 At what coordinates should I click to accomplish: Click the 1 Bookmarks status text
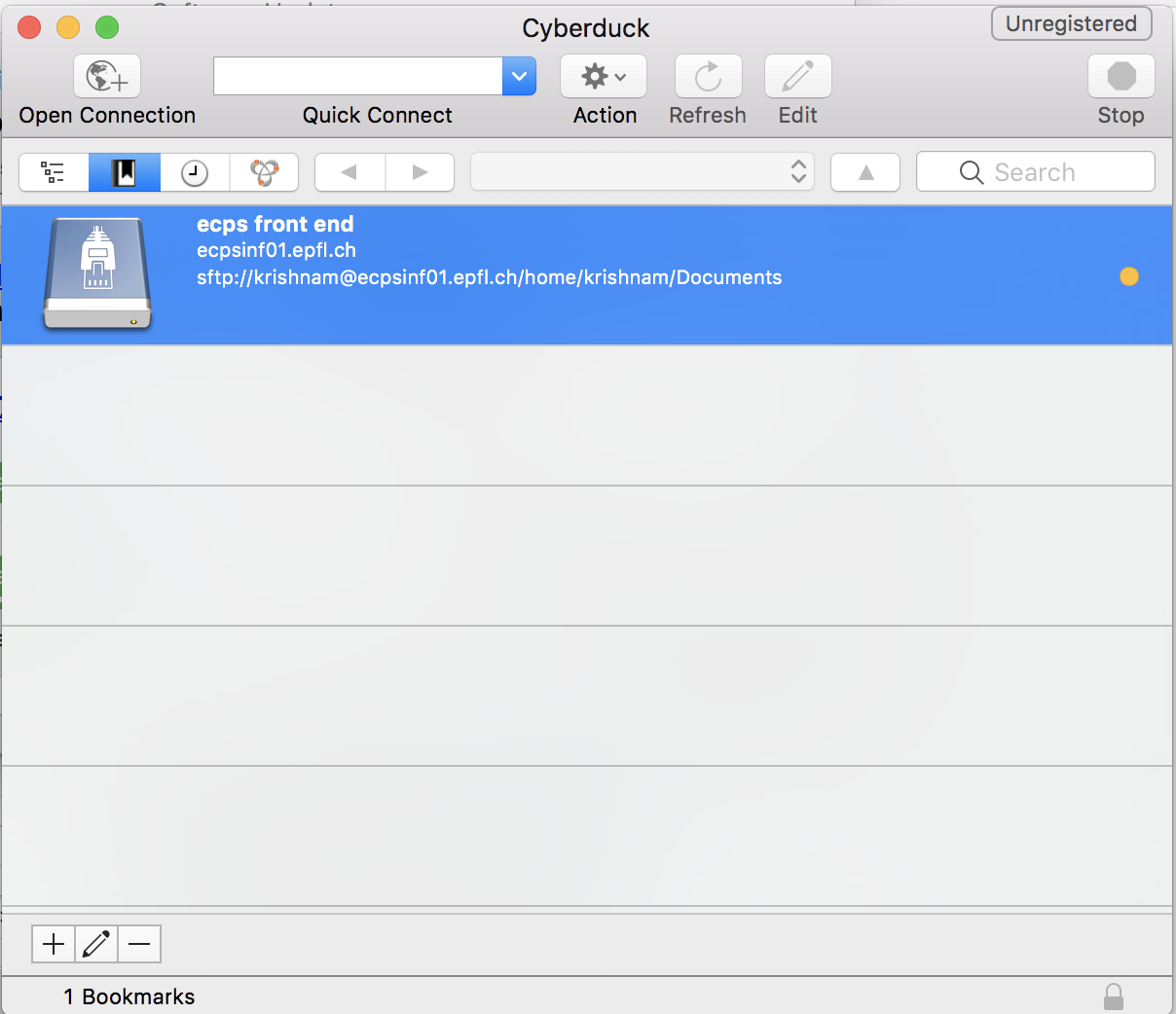[129, 996]
